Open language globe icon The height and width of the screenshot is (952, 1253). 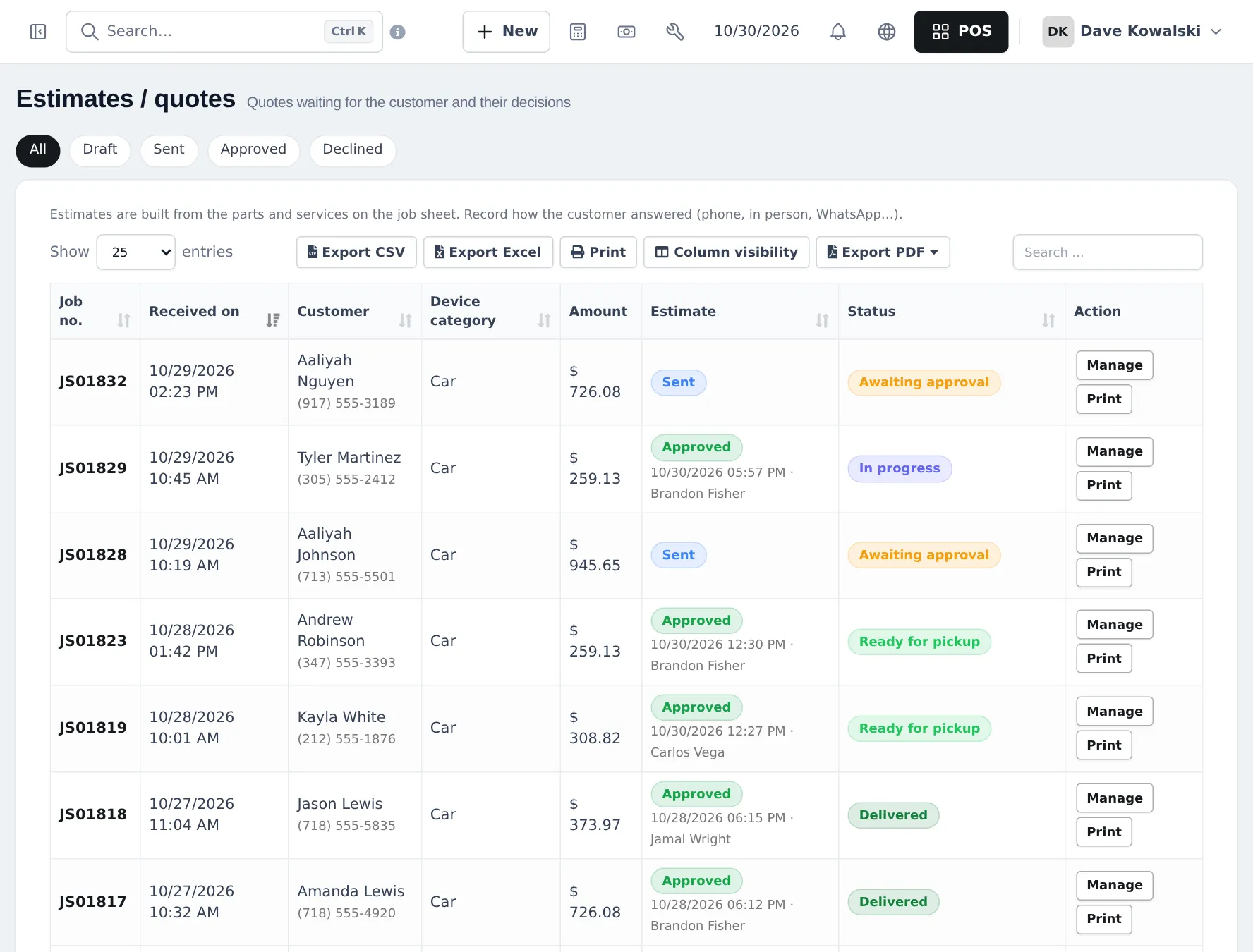click(887, 32)
